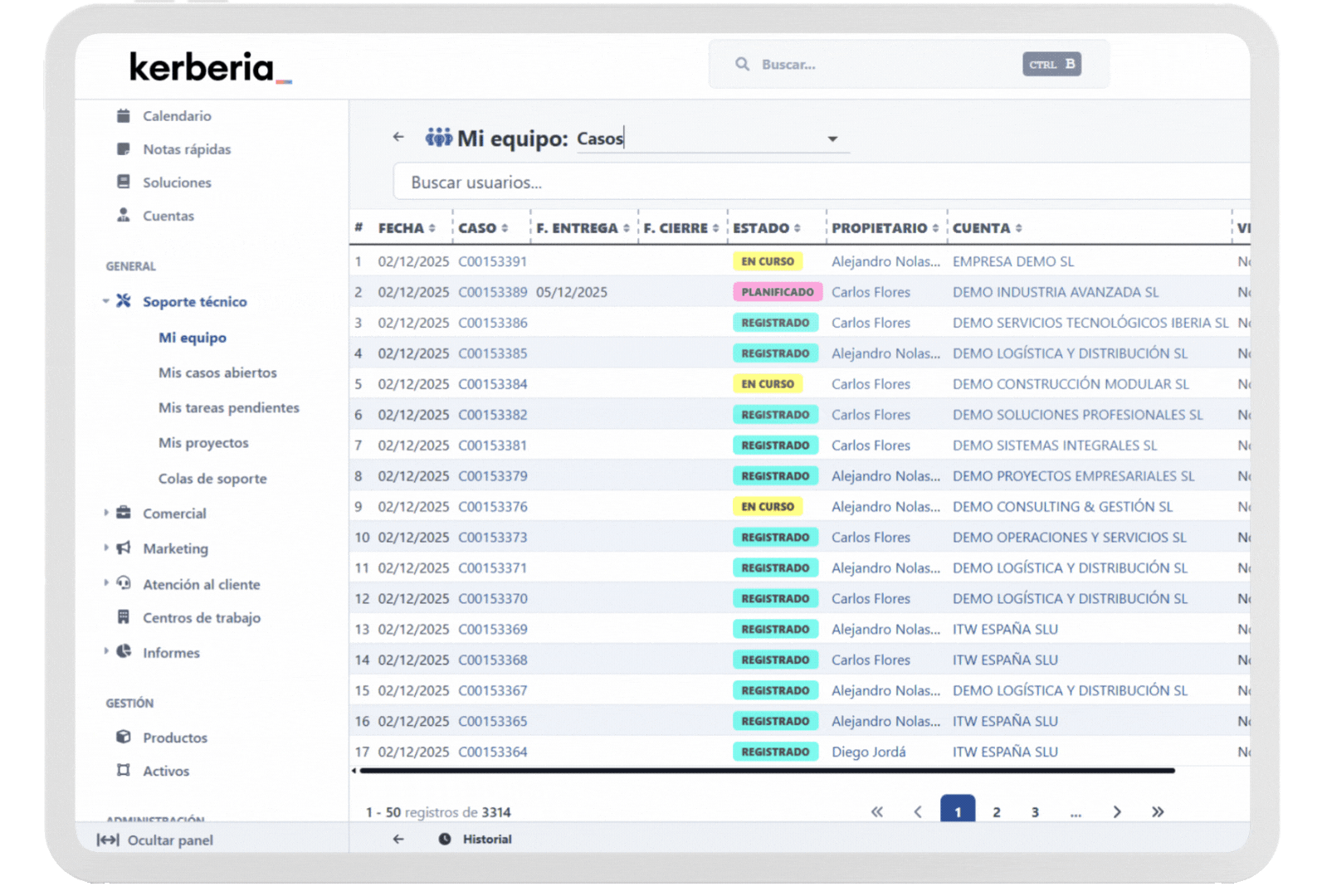Open case C00153389 link
Screen dimensions: 1322x896
493,292
